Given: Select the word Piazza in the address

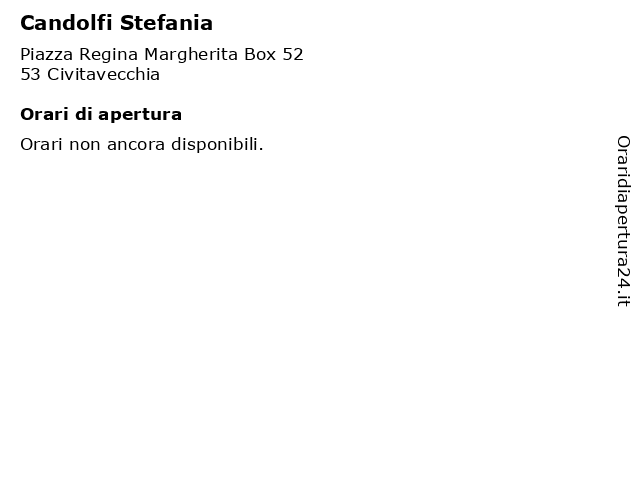Looking at the screenshot, I should click(x=47, y=55).
